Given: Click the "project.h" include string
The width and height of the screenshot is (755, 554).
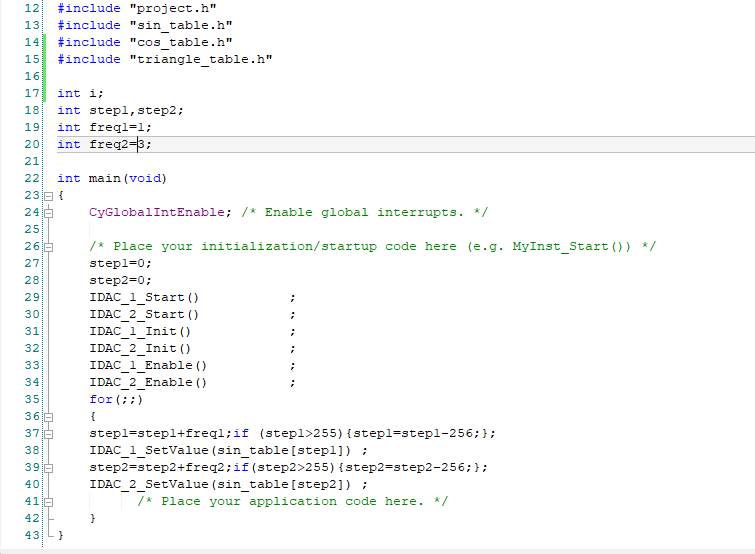Looking at the screenshot, I should [173, 8].
